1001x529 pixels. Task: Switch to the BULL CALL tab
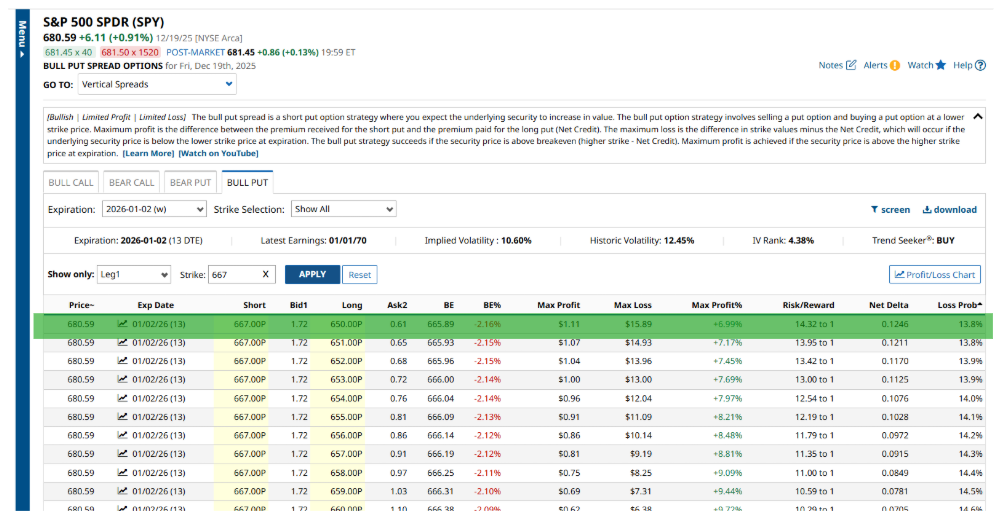click(x=71, y=183)
